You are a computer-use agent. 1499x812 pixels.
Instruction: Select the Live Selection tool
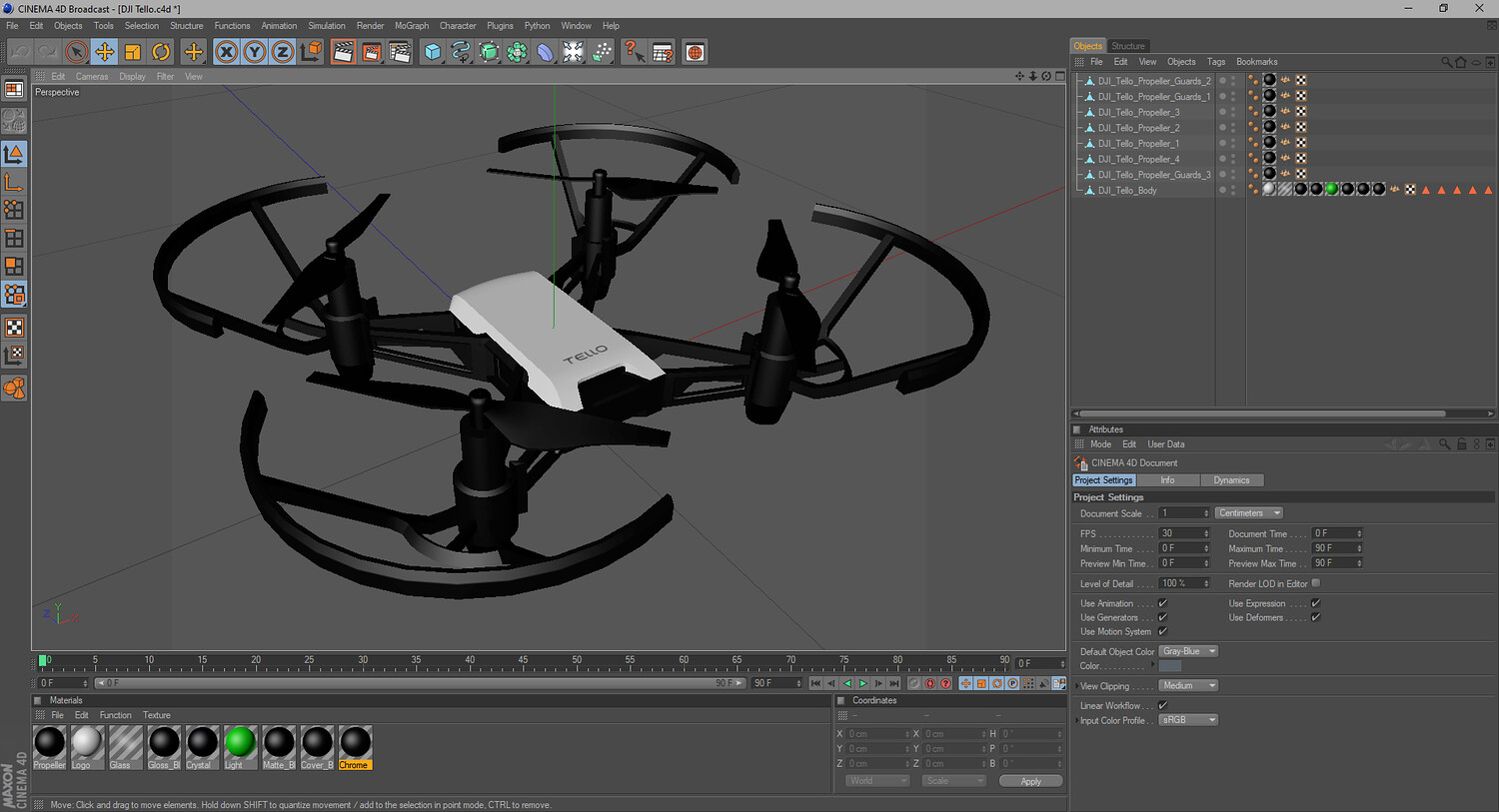76,52
